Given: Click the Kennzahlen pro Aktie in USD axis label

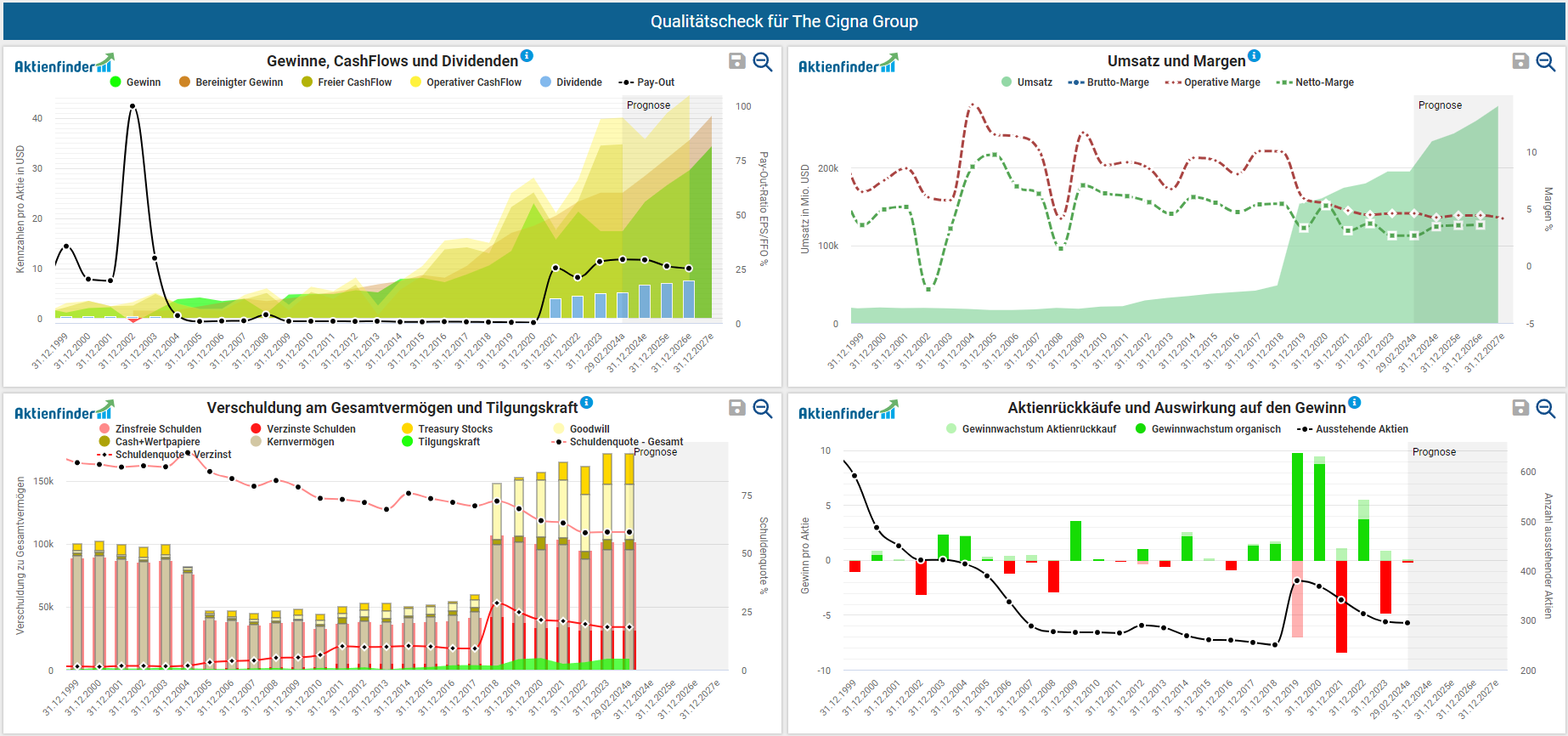Looking at the screenshot, I should (x=20, y=209).
